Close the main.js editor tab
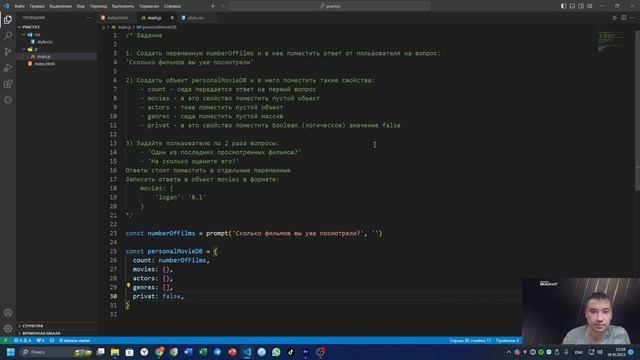640x360 pixels. click(172, 18)
